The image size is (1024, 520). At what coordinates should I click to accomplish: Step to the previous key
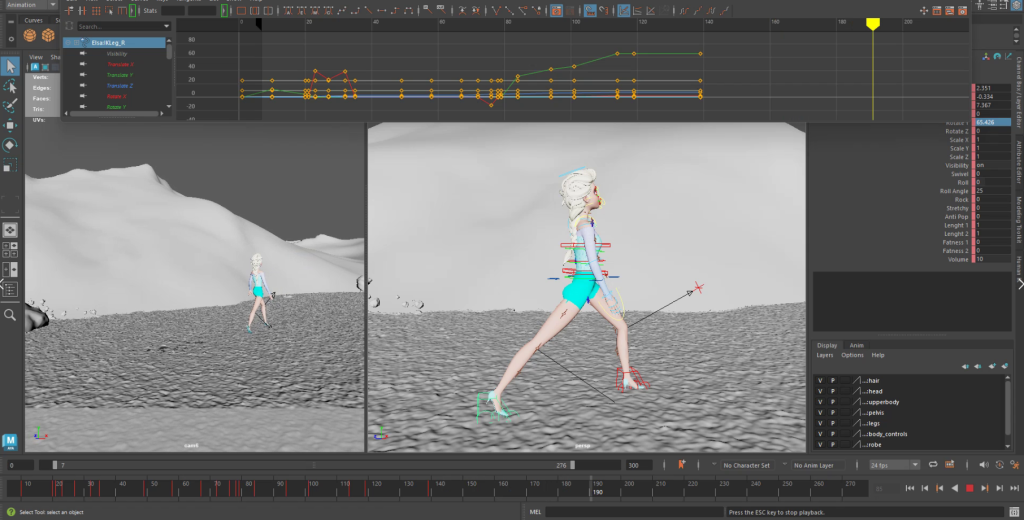940,488
